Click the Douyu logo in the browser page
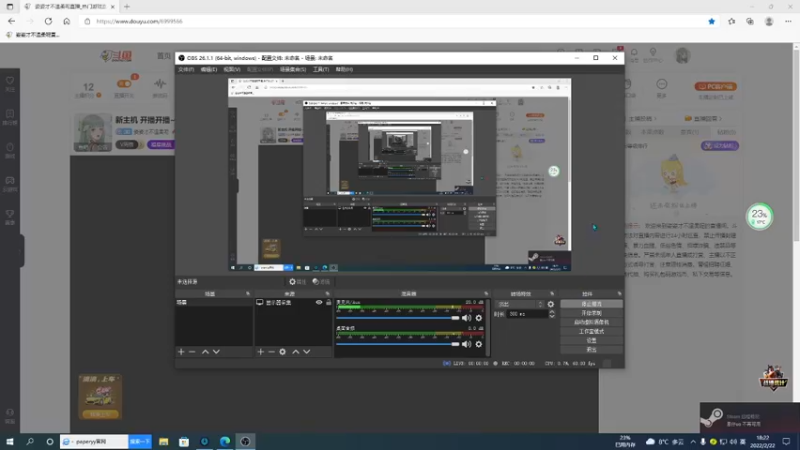 [116, 56]
